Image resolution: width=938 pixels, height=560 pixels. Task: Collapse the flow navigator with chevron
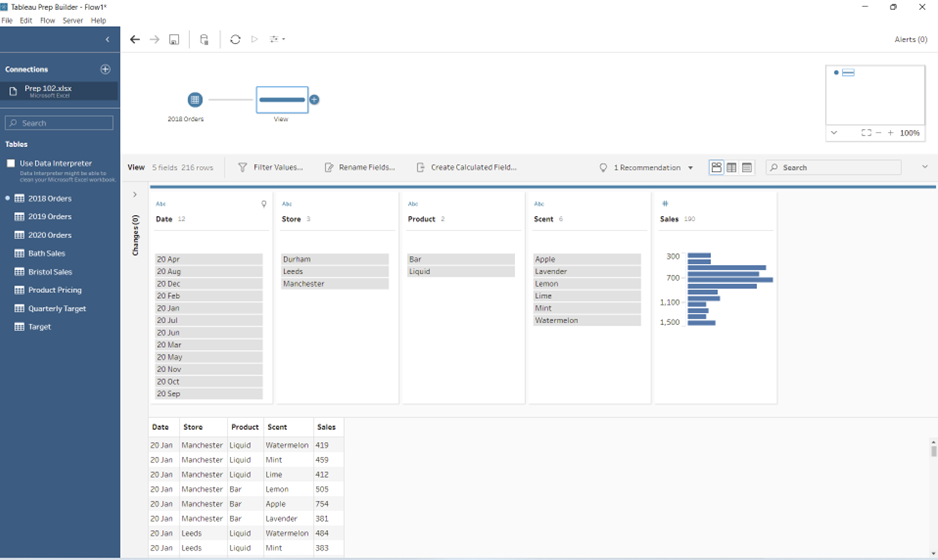834,133
